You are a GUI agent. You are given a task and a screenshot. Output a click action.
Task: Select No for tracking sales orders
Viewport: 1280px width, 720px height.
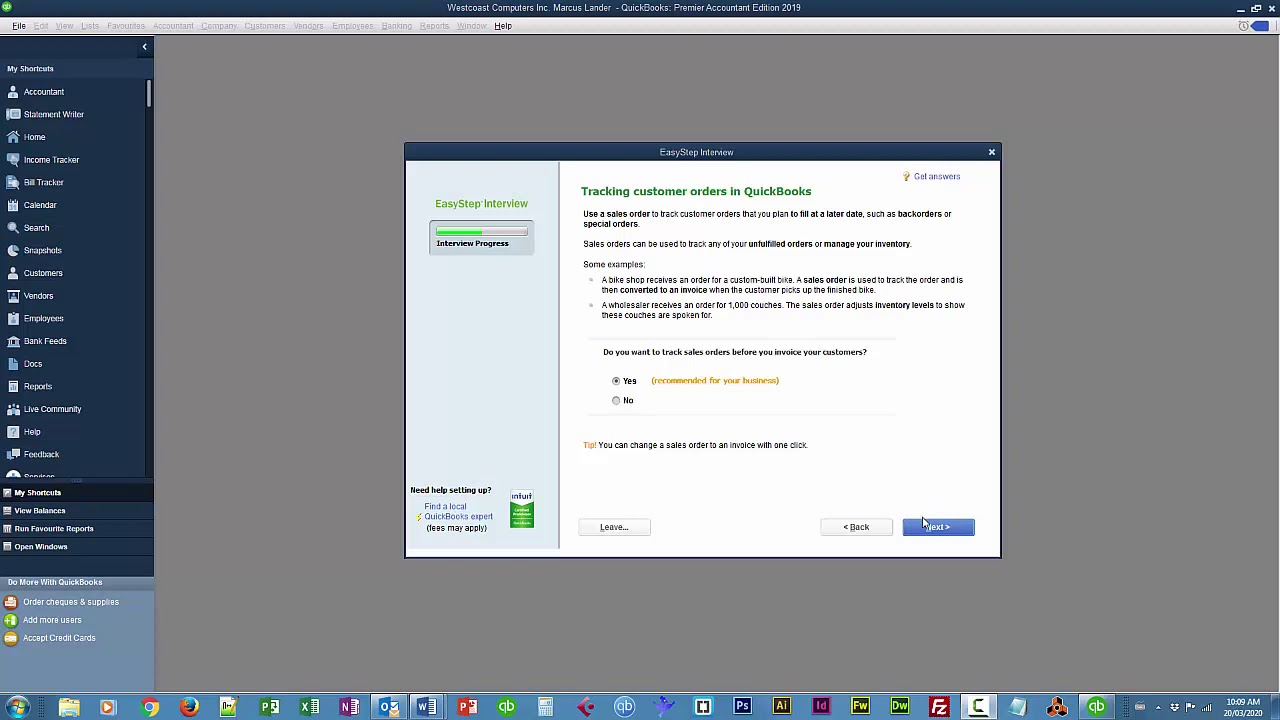click(616, 401)
